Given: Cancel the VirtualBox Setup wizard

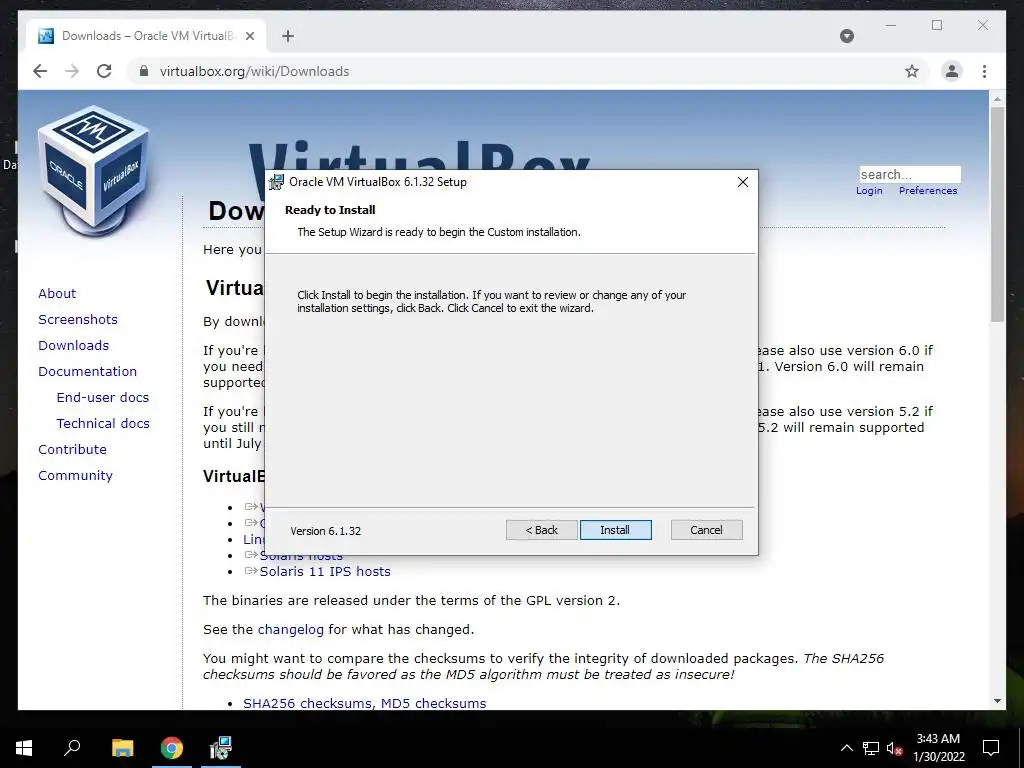Looking at the screenshot, I should pos(707,530).
